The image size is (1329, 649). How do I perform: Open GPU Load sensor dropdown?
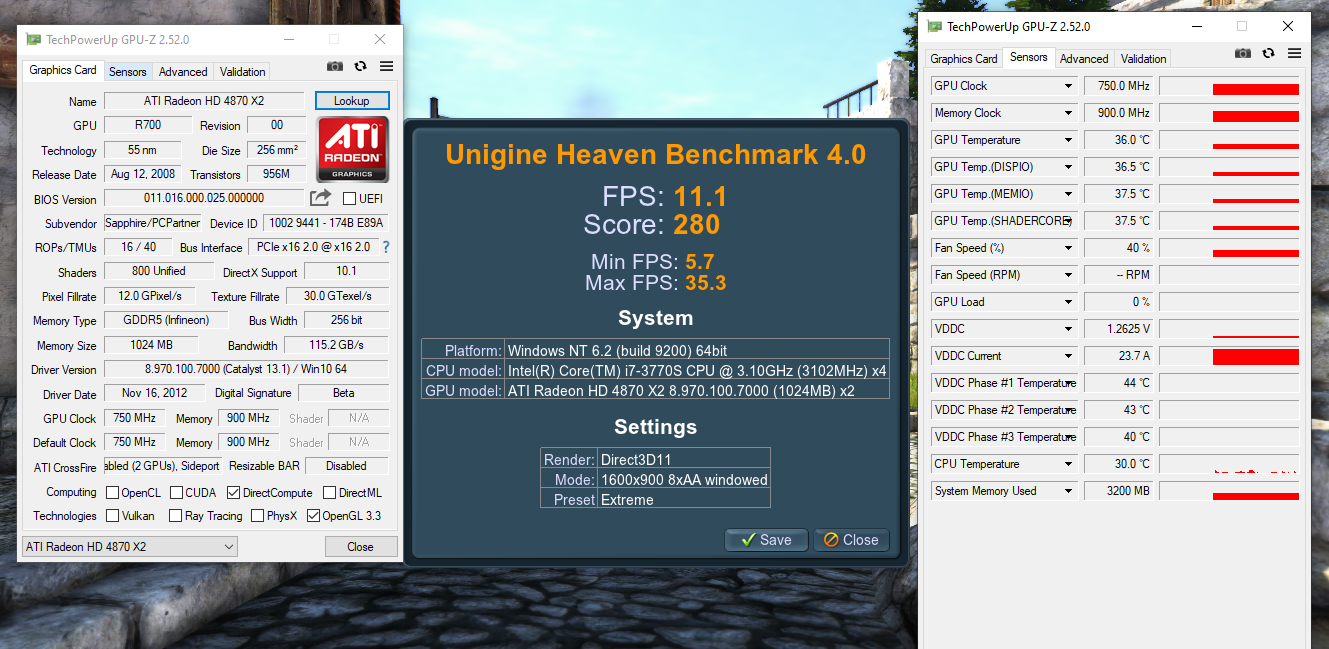coord(1068,302)
